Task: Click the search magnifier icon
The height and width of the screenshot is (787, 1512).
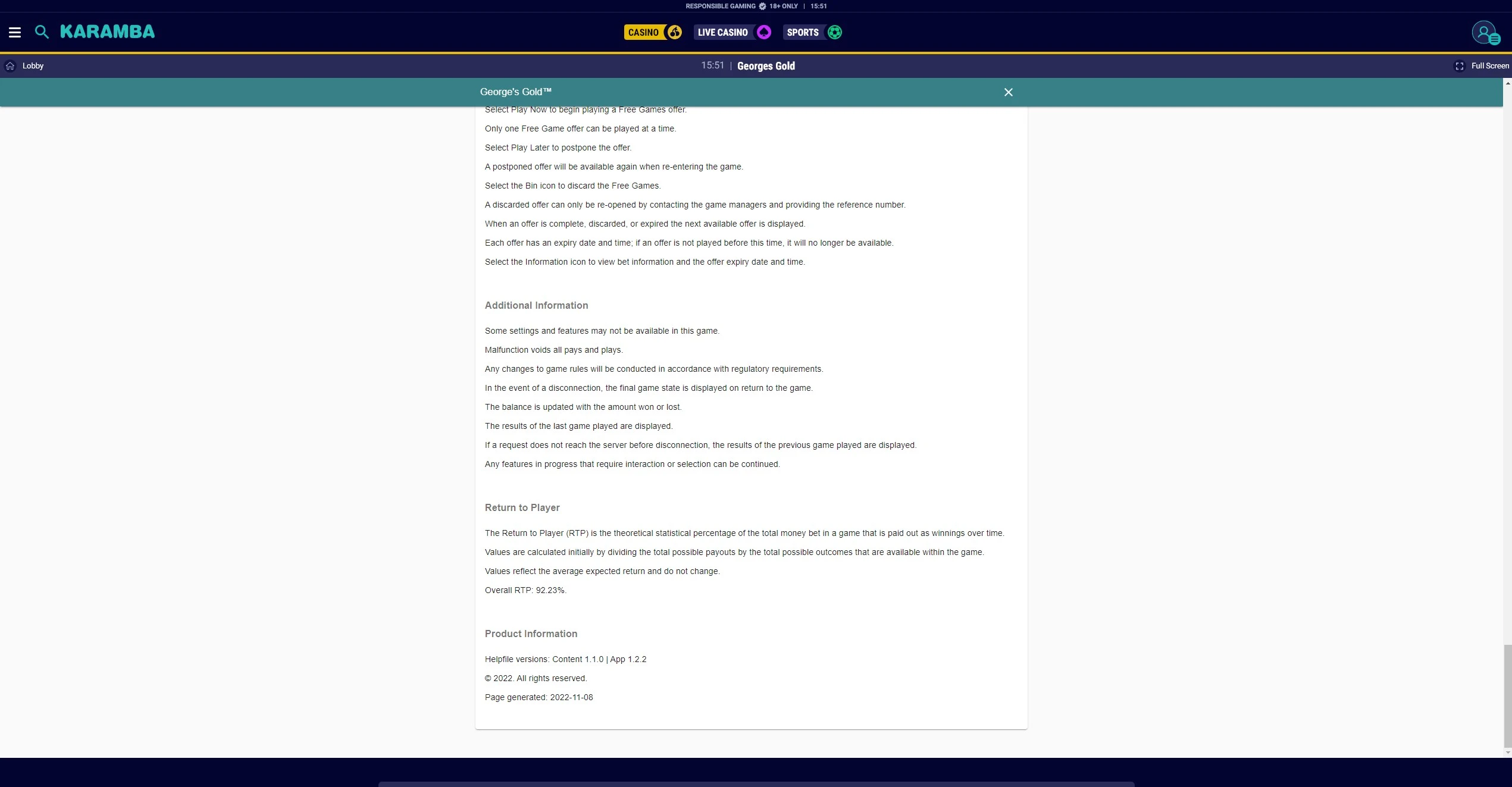Action: (x=42, y=32)
